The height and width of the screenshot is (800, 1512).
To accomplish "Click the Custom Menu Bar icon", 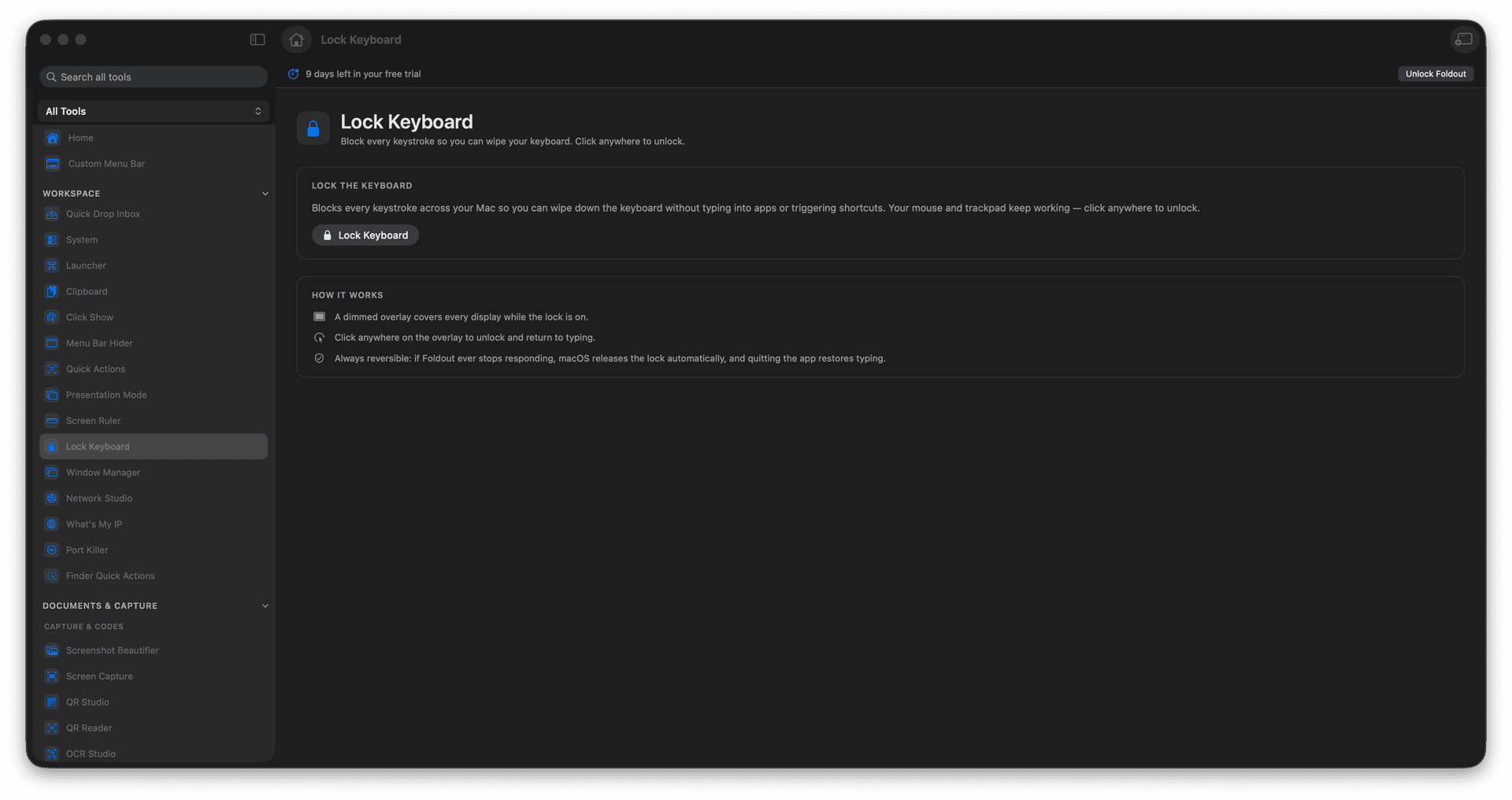I will click(x=52, y=164).
